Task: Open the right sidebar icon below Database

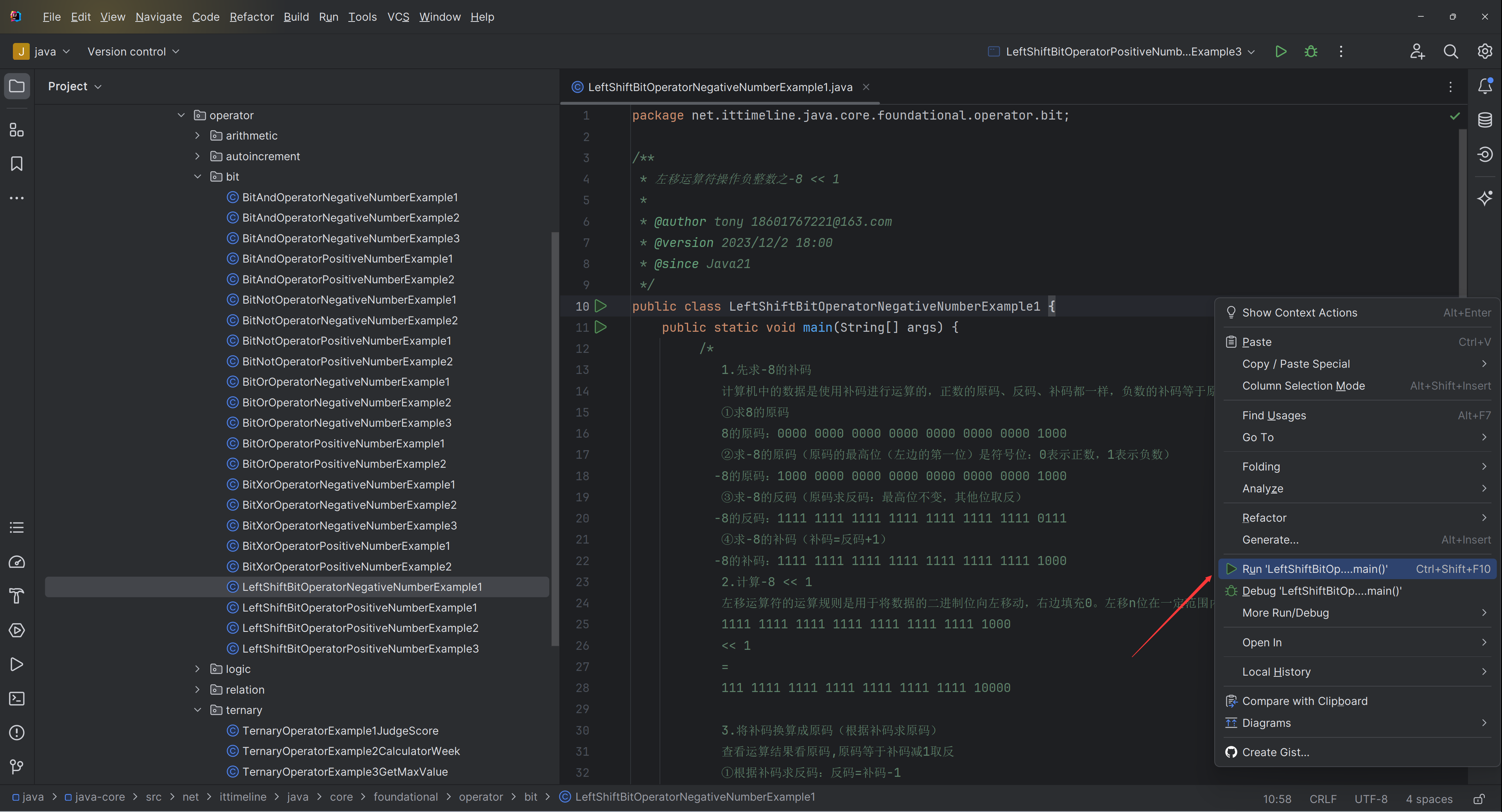Action: coord(1485,154)
